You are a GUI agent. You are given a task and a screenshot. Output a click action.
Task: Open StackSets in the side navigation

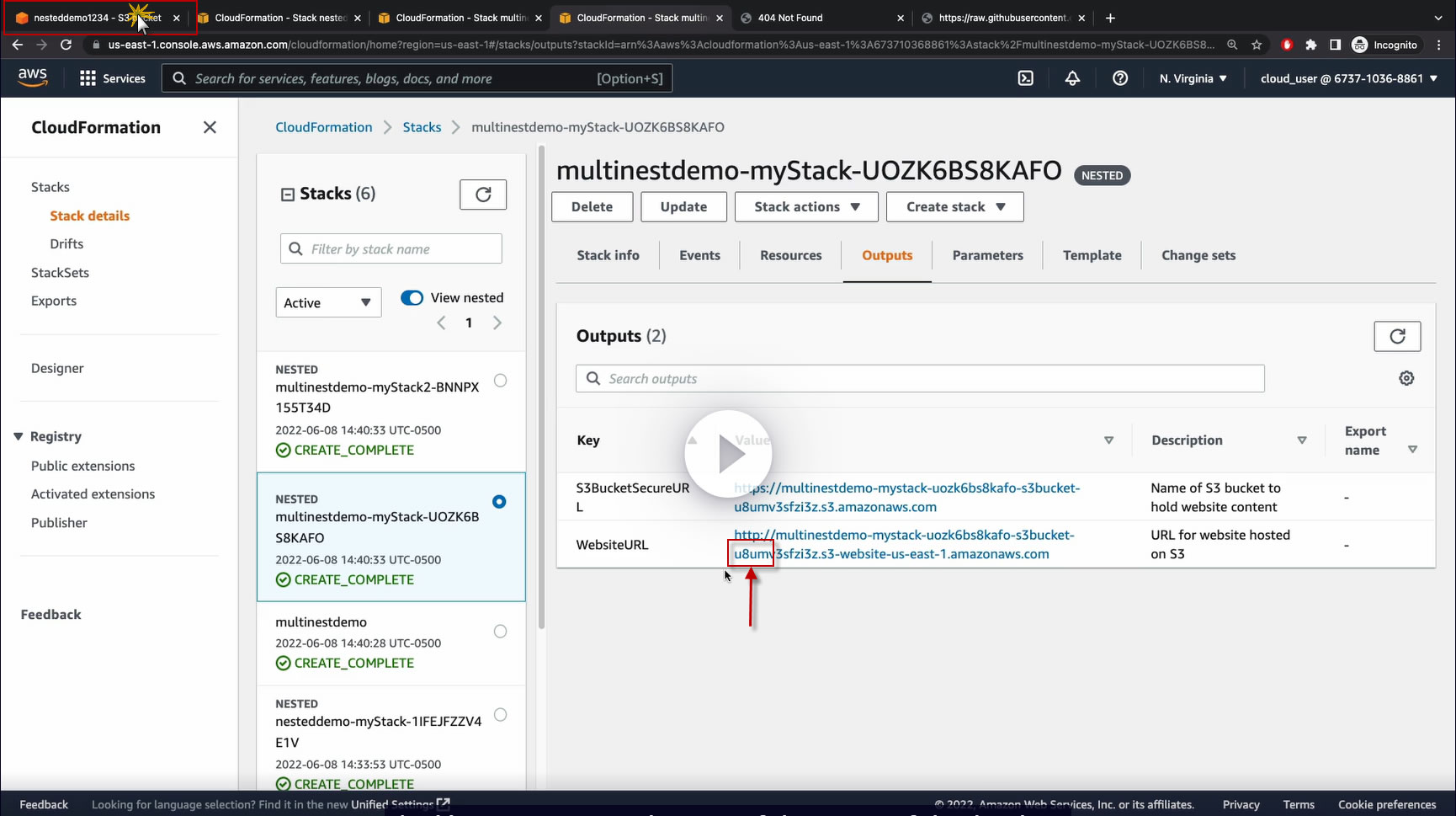pos(60,272)
